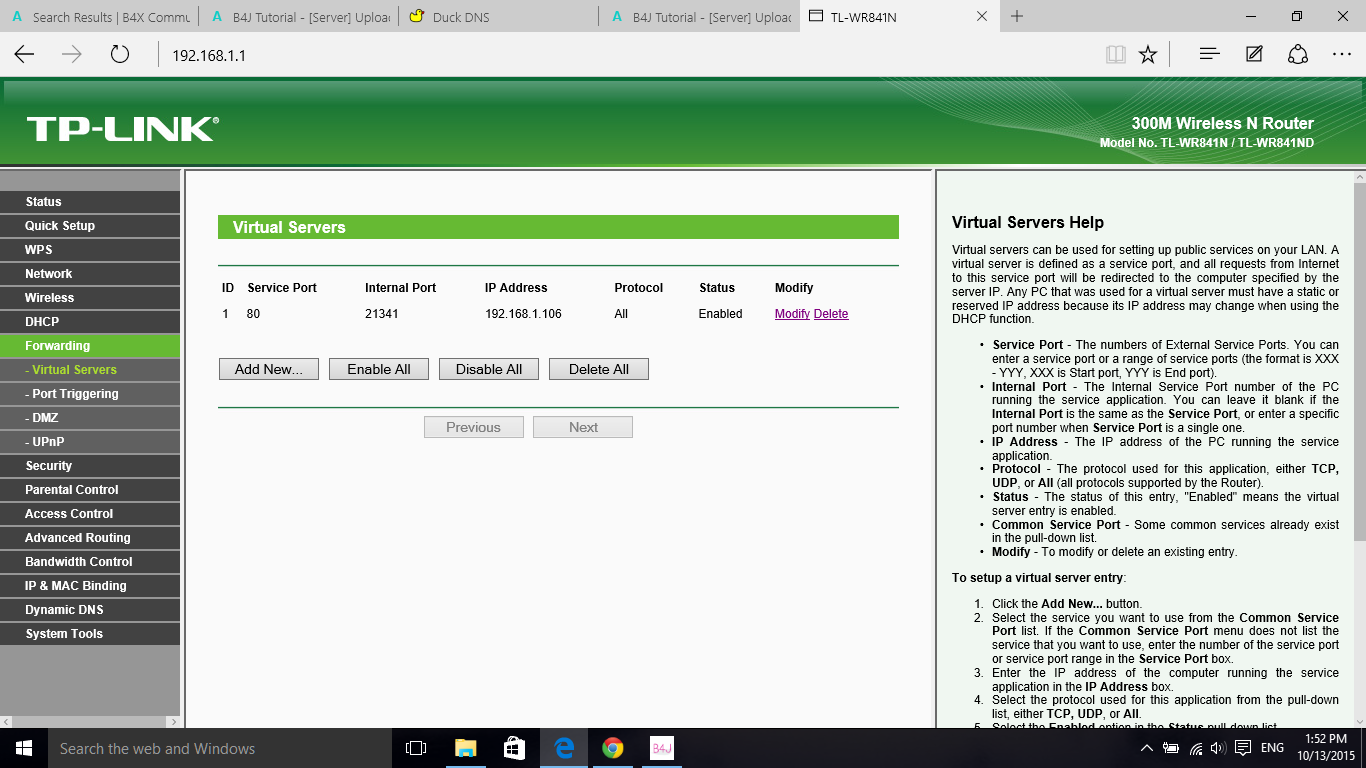
Task: Open Advanced Routing menu
Action: coord(90,538)
